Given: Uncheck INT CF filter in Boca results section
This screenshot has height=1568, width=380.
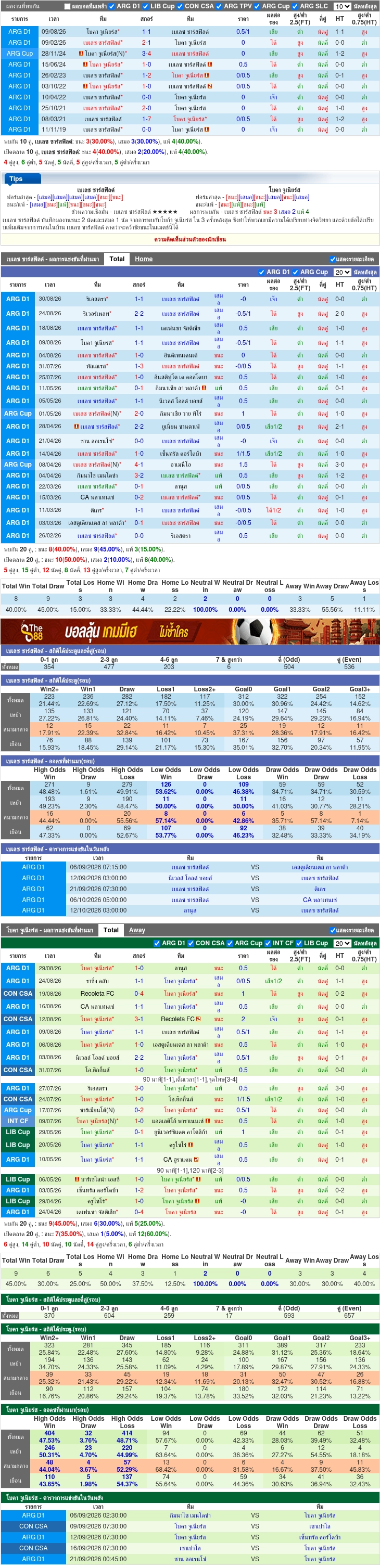Looking at the screenshot, I should [x=269, y=943].
